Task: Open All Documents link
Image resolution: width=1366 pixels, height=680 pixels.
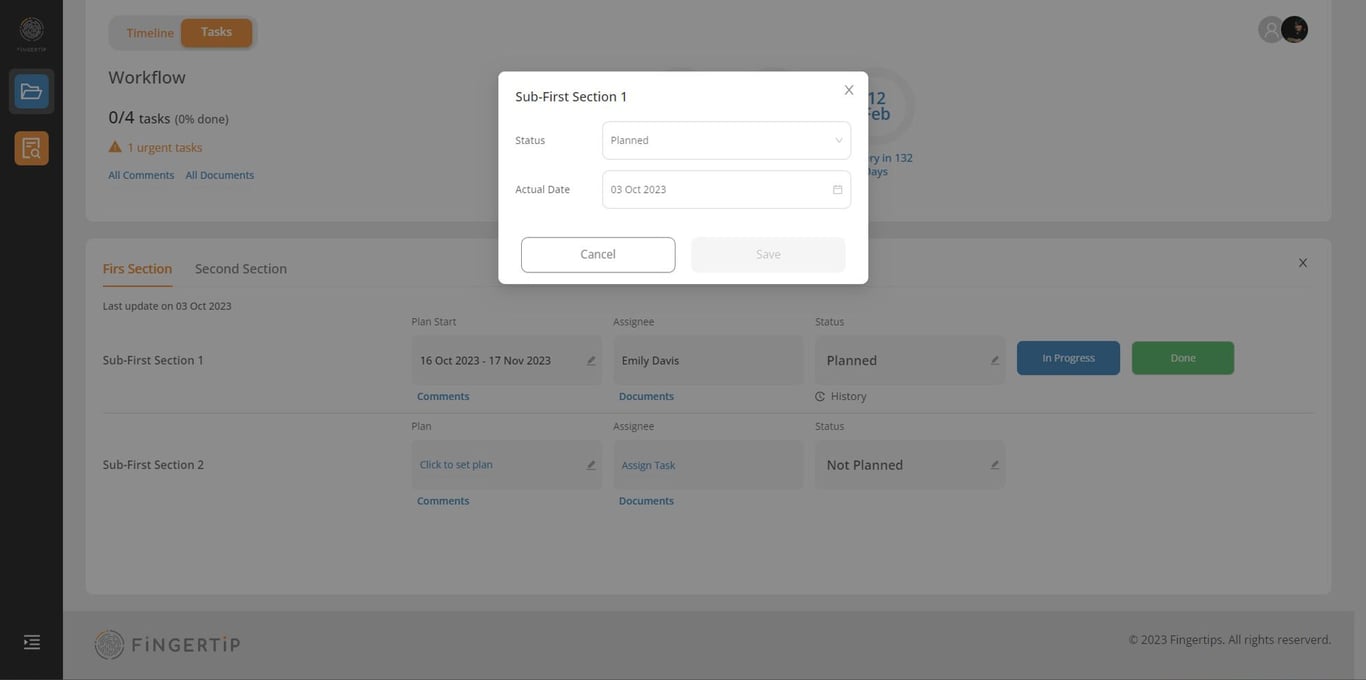Action: (220, 175)
